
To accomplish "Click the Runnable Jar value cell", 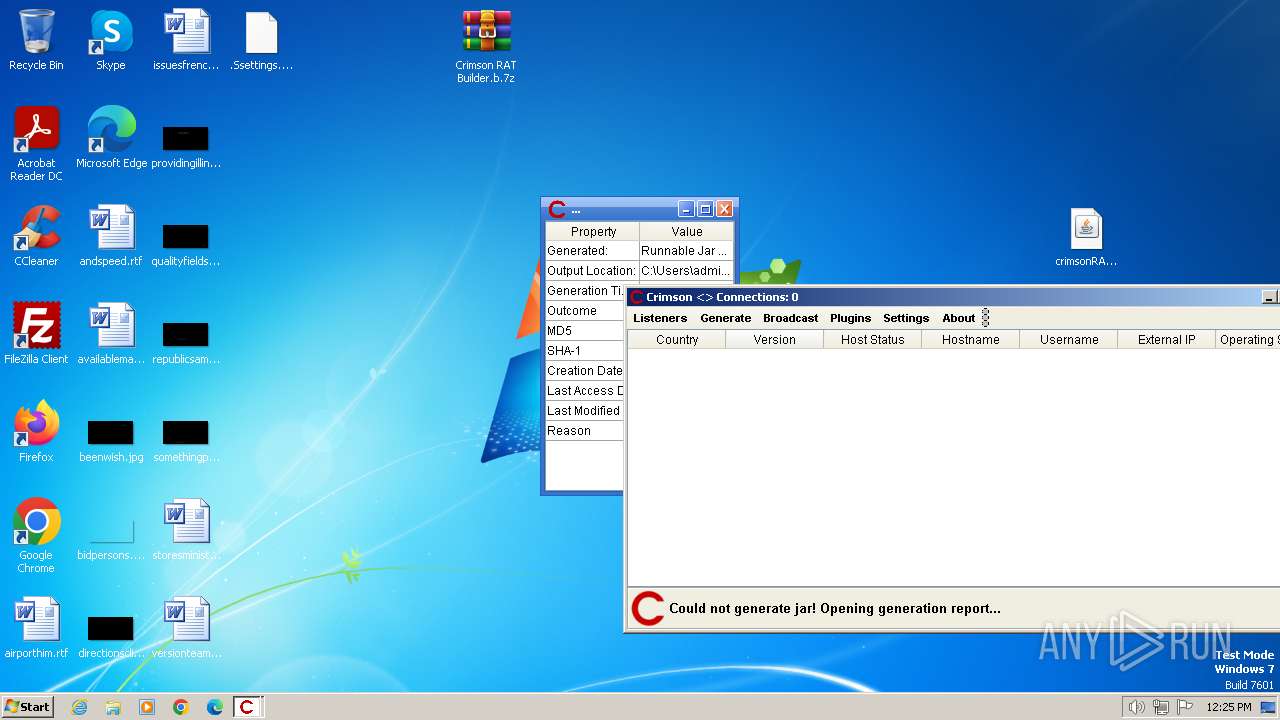I will (686, 251).
